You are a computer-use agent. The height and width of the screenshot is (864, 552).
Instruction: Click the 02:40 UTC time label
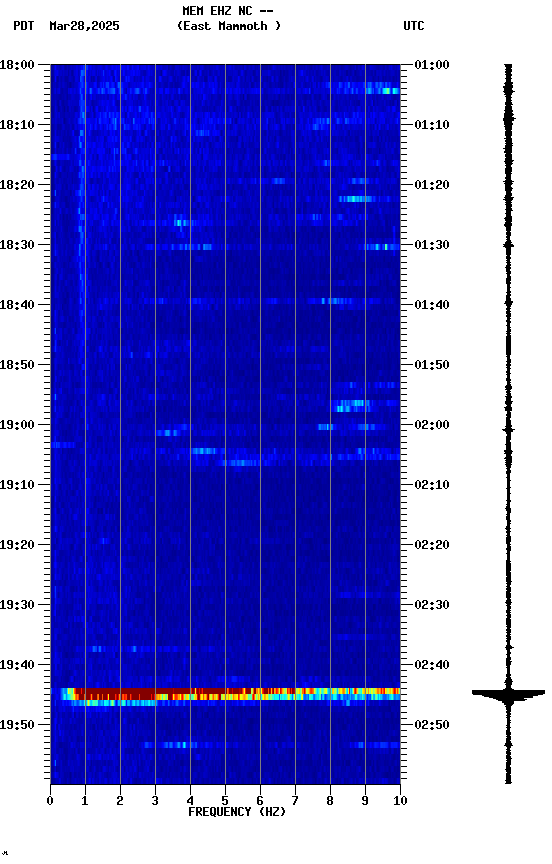[x=432, y=665]
